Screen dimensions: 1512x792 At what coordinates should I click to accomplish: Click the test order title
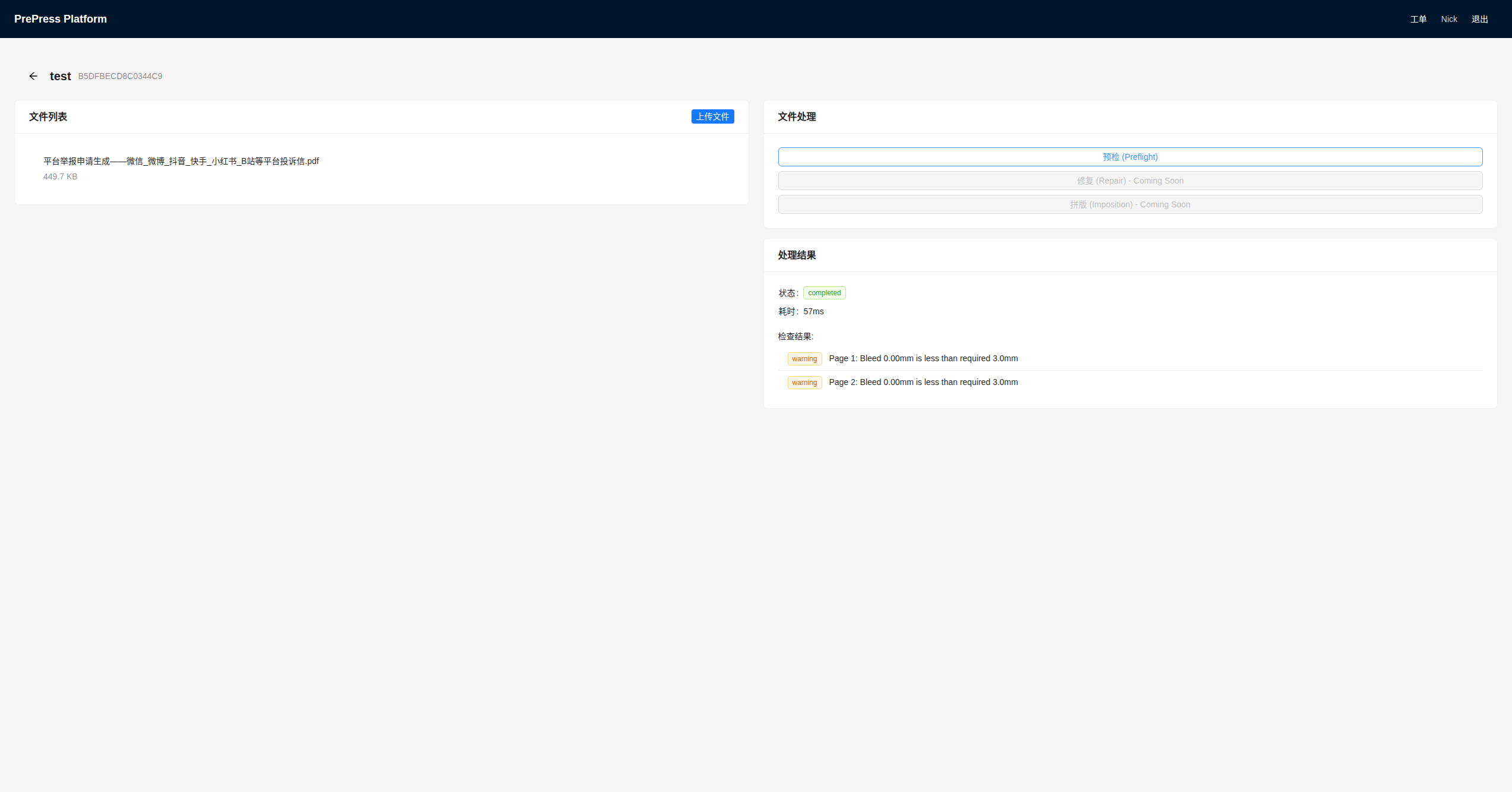coord(60,76)
